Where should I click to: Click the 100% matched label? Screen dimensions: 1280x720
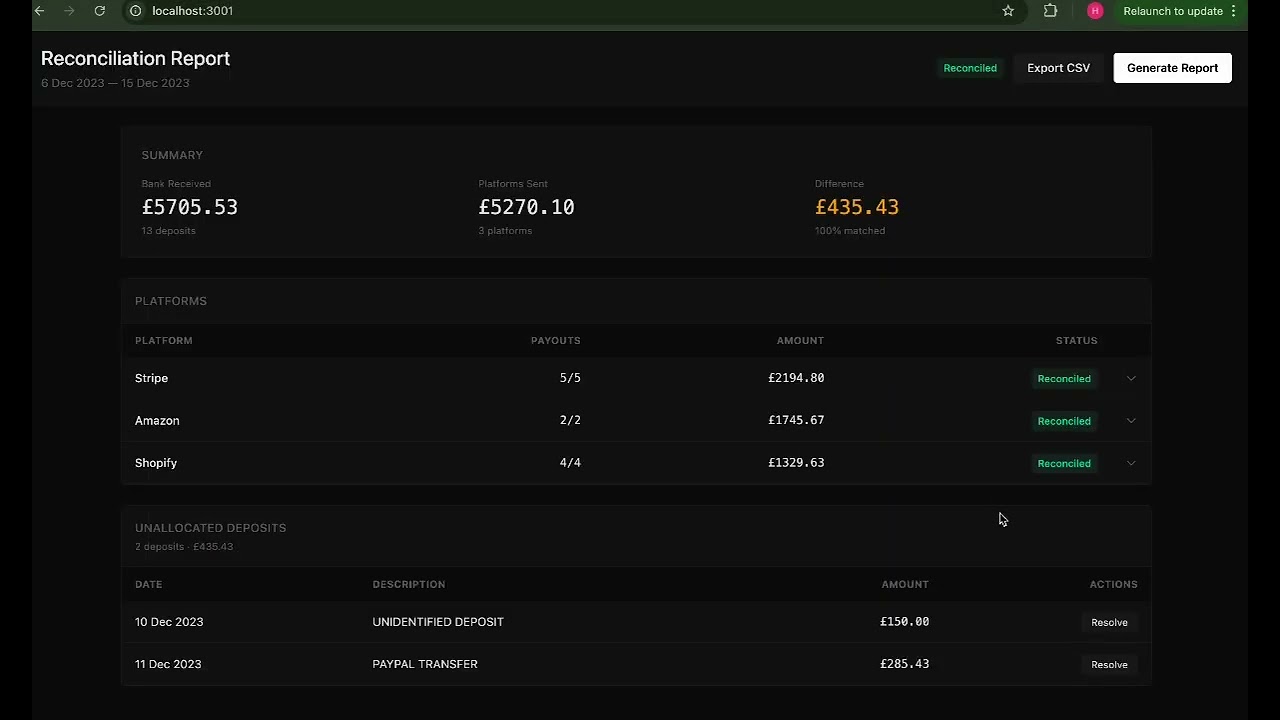pyautogui.click(x=850, y=231)
